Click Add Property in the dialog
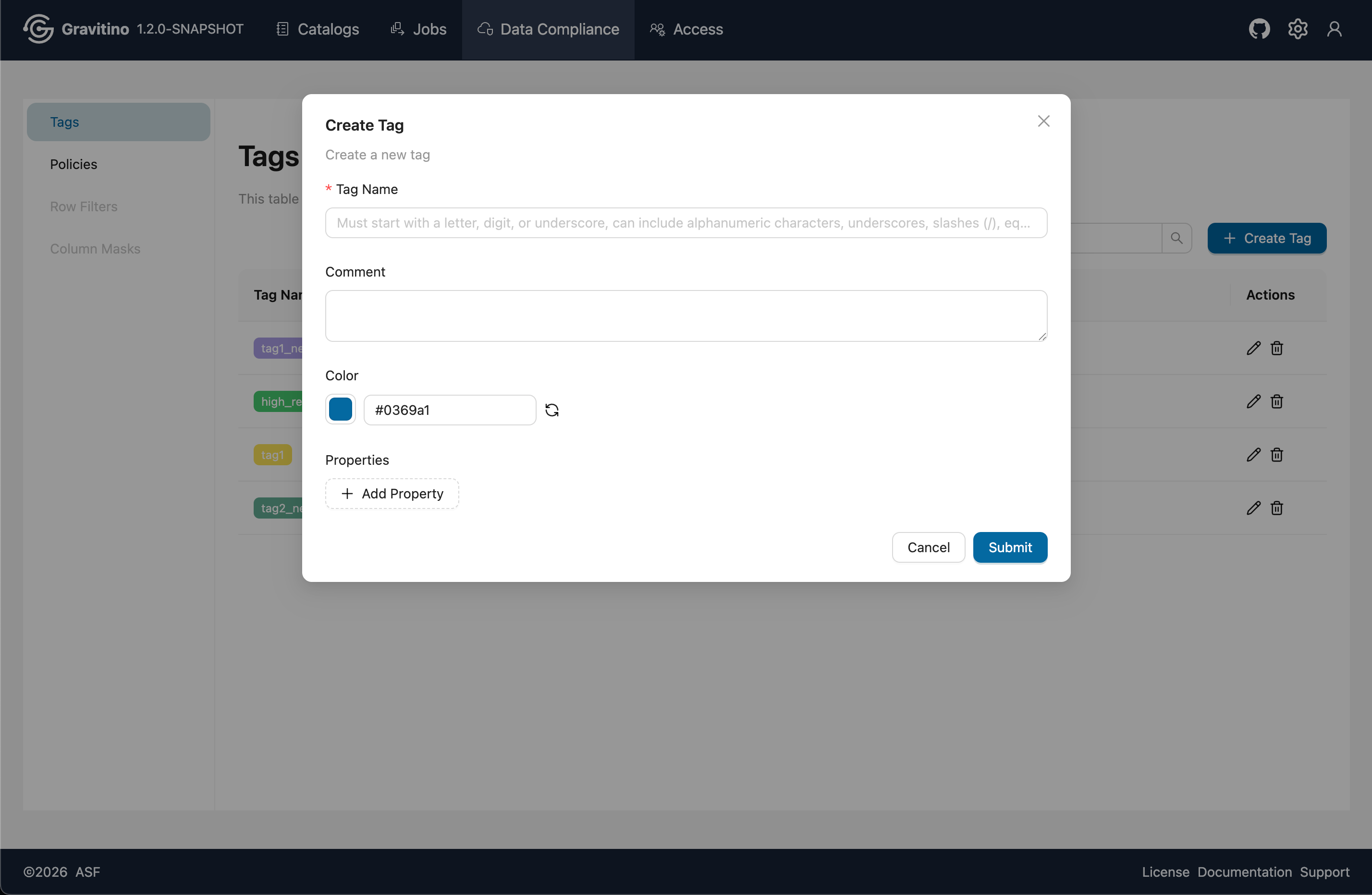This screenshot has width=1372, height=895. 392,493
